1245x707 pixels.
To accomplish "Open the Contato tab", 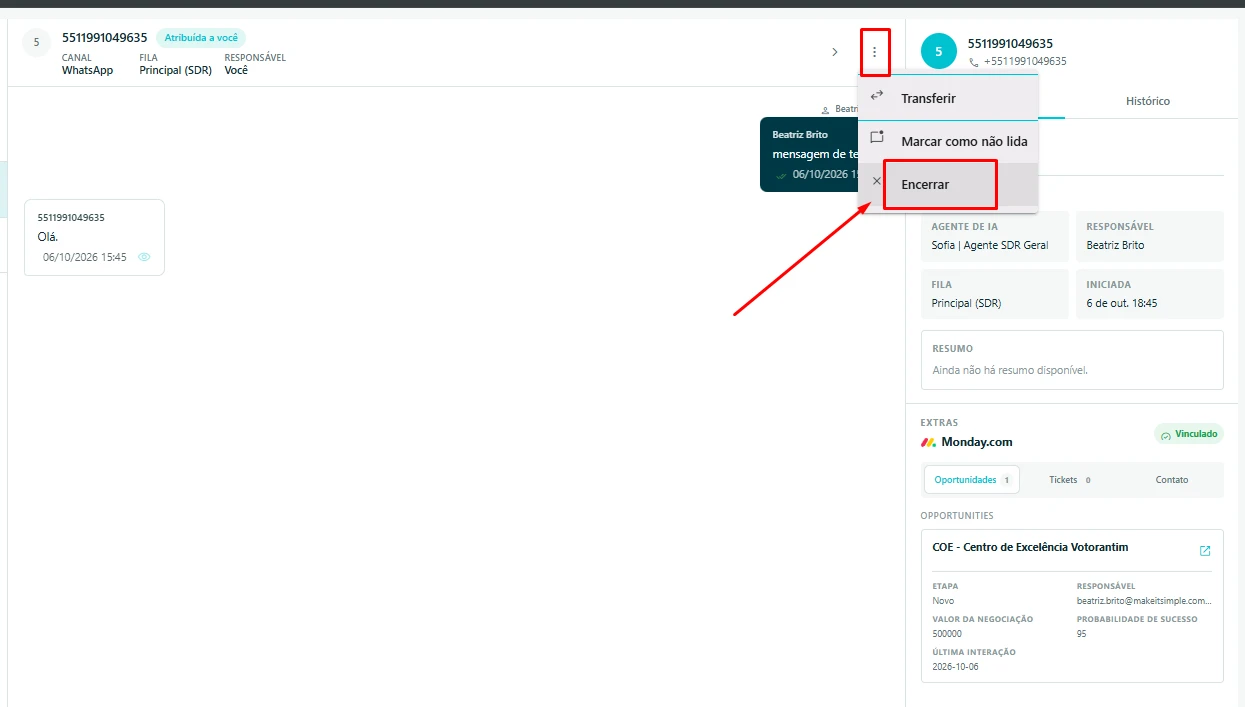I will click(1172, 480).
